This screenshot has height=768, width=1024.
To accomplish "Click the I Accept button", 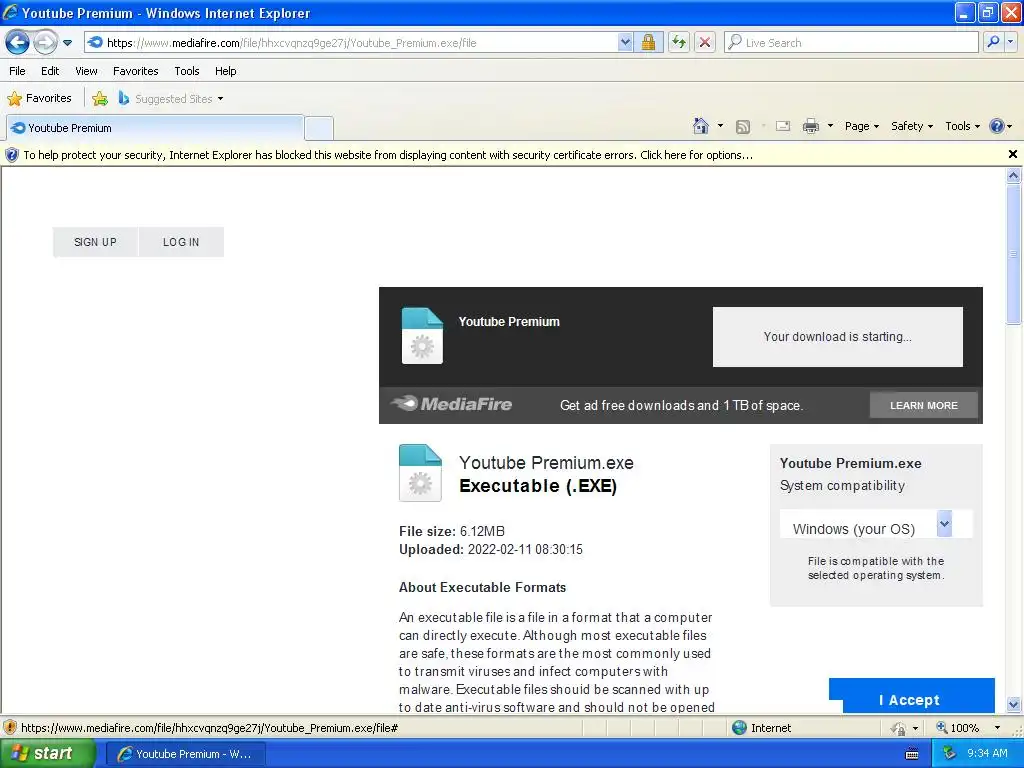I will pos(912,696).
